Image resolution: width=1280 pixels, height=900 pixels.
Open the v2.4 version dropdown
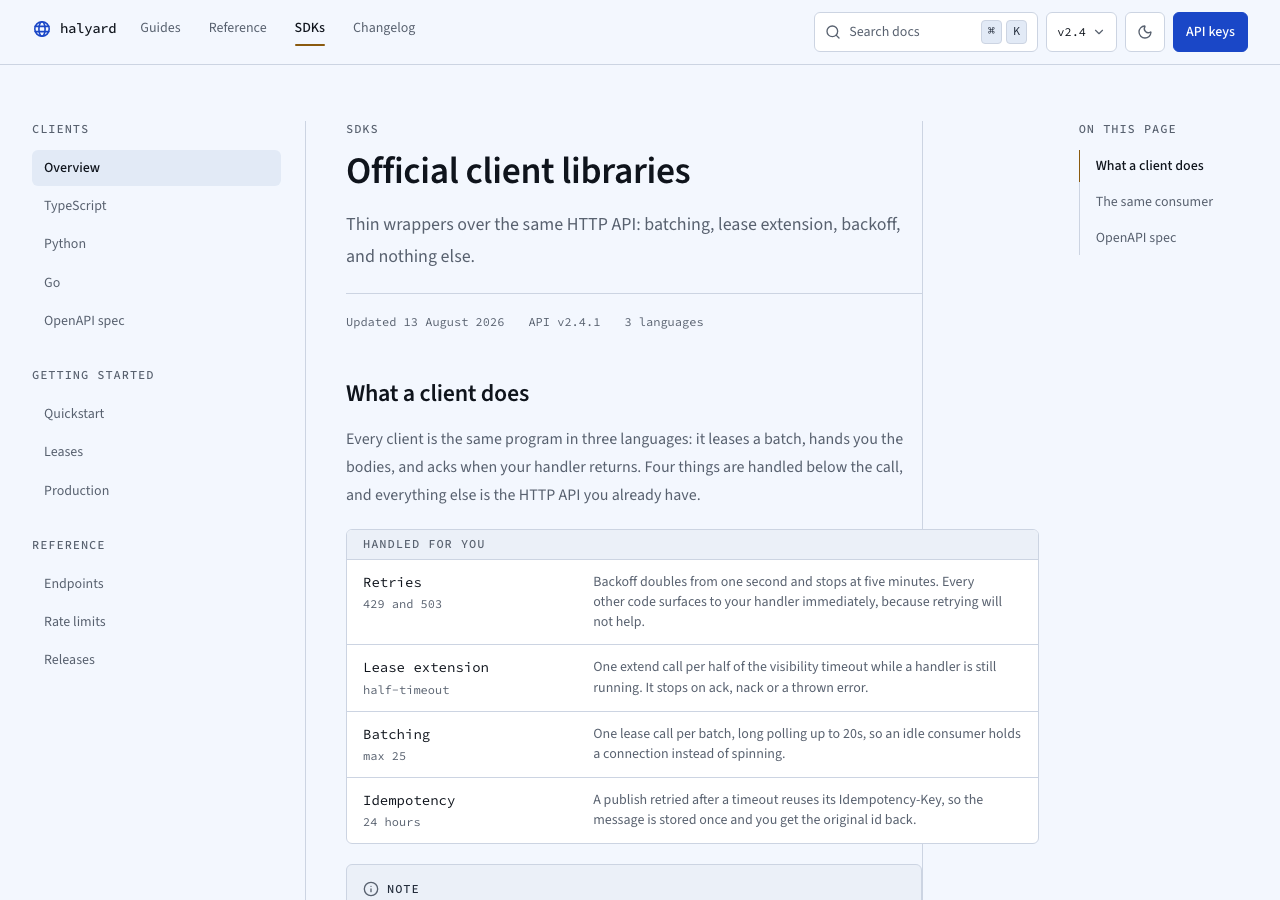click(1081, 32)
